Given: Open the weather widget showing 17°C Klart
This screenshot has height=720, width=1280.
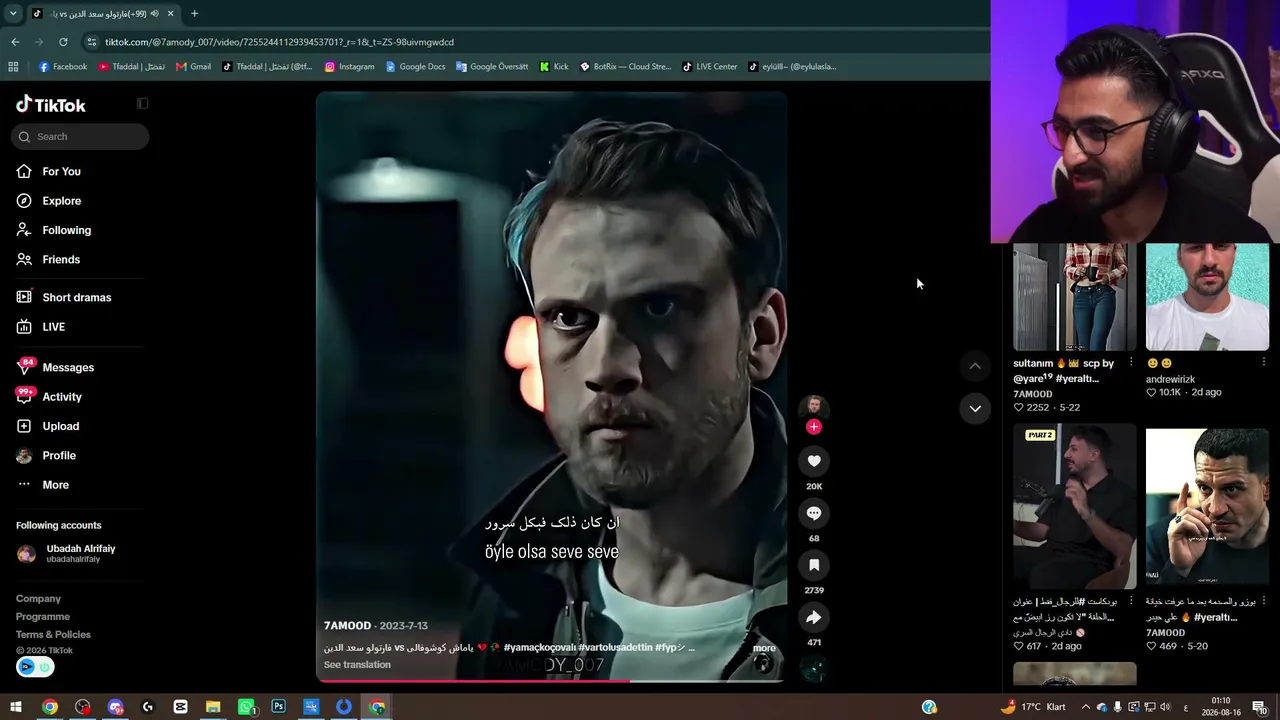Looking at the screenshot, I should [1033, 707].
